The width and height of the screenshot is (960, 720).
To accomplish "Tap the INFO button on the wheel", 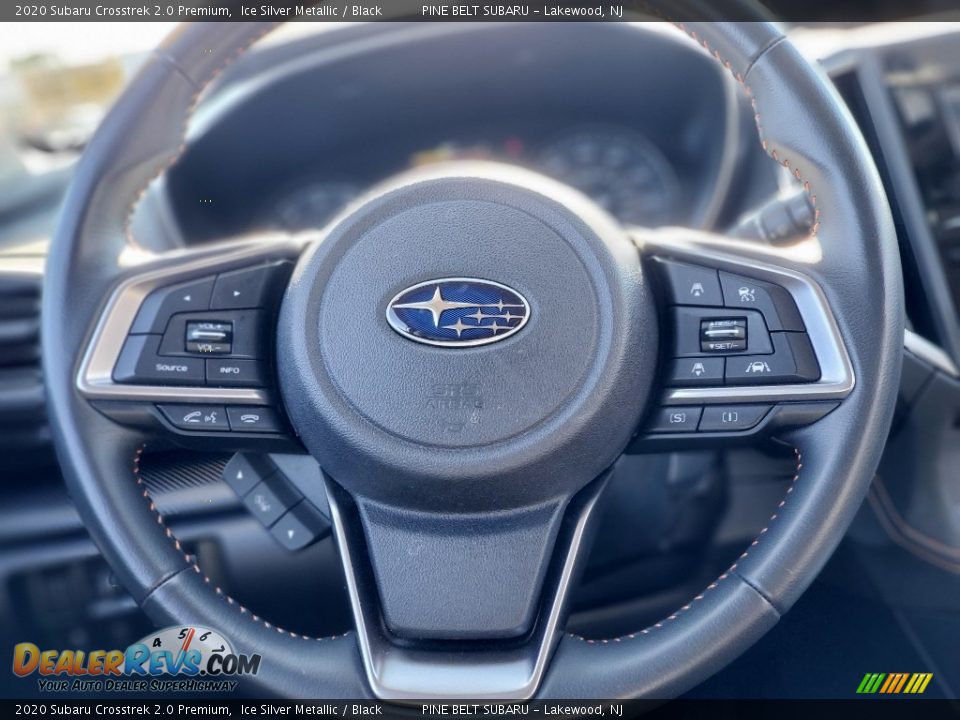I will click(x=231, y=370).
